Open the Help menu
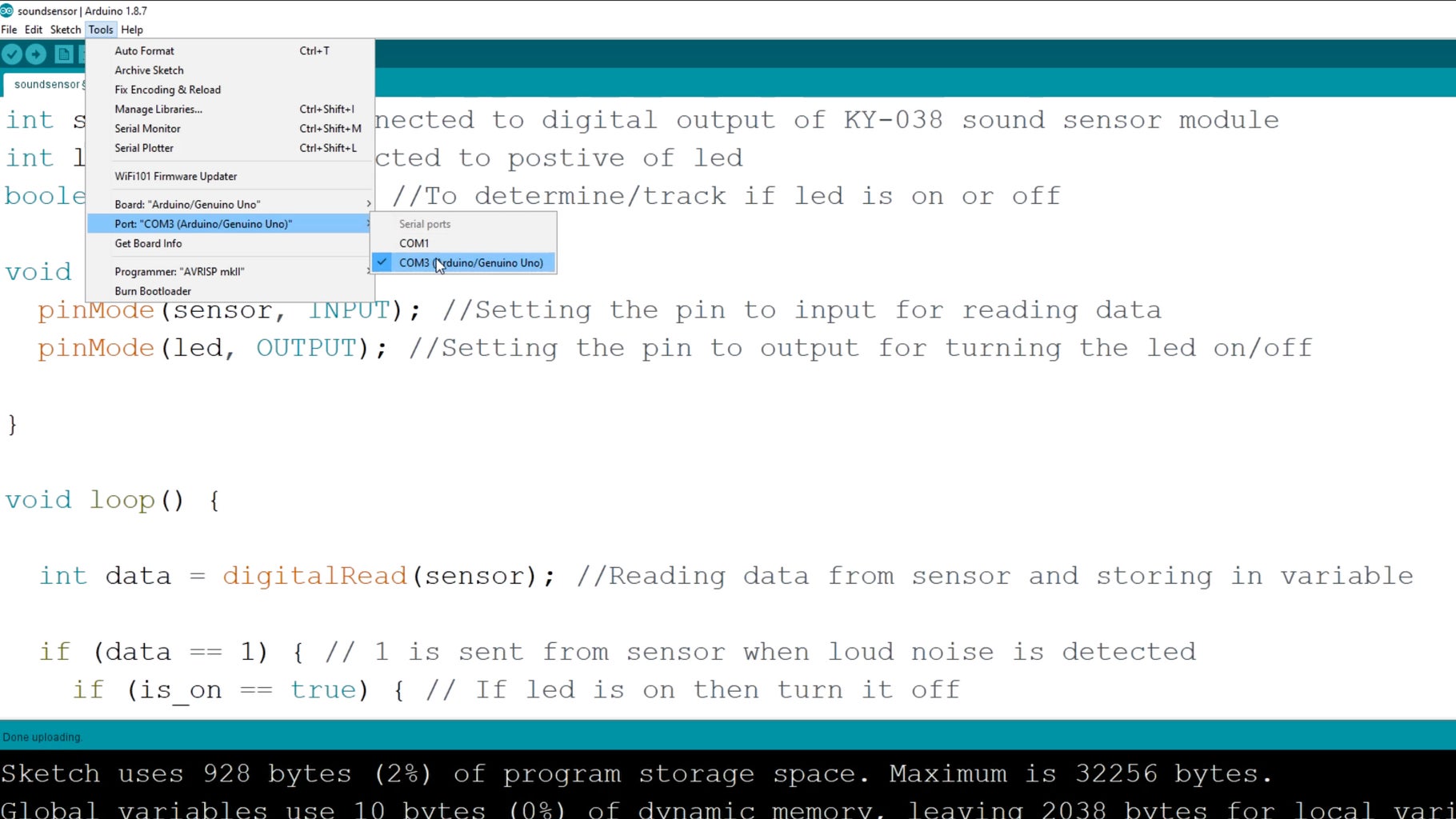This screenshot has height=819, width=1456. [132, 30]
